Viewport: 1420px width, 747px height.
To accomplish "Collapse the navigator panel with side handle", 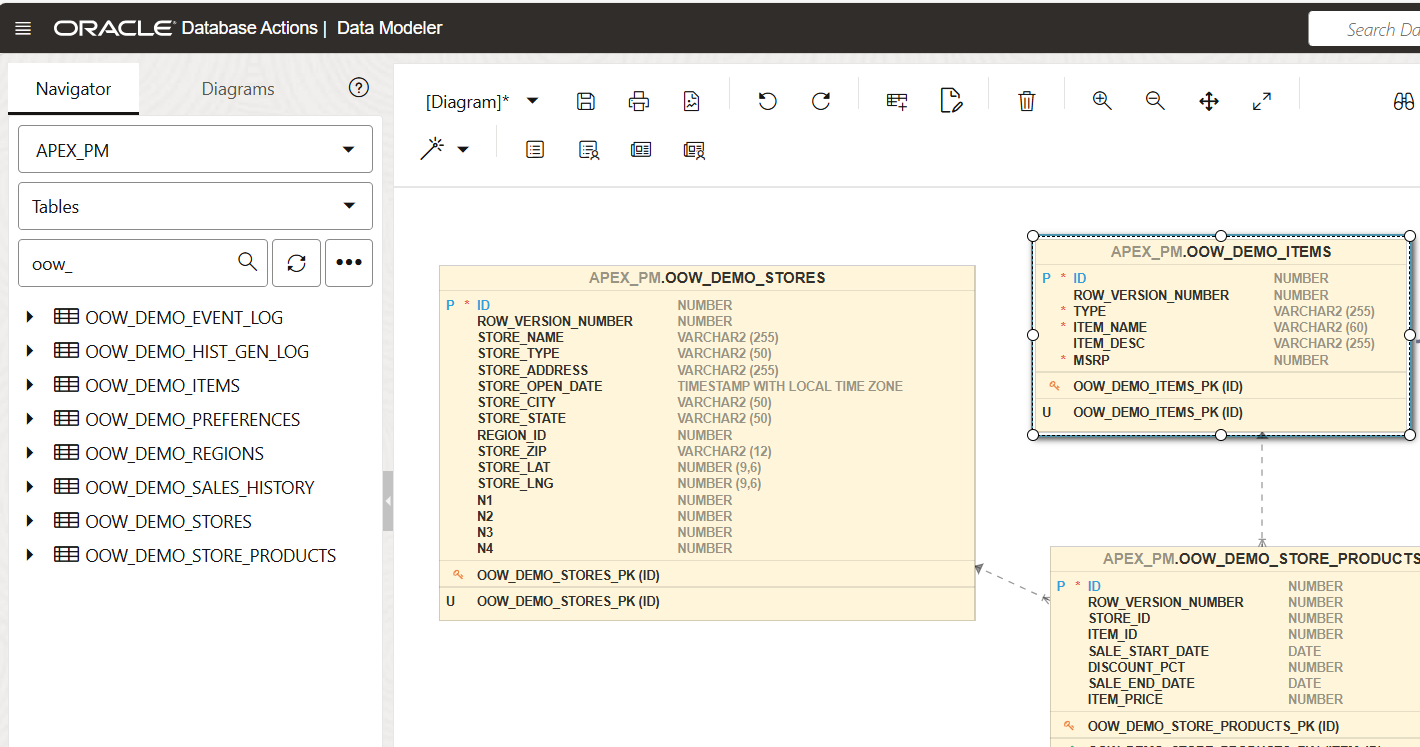I will click(388, 500).
